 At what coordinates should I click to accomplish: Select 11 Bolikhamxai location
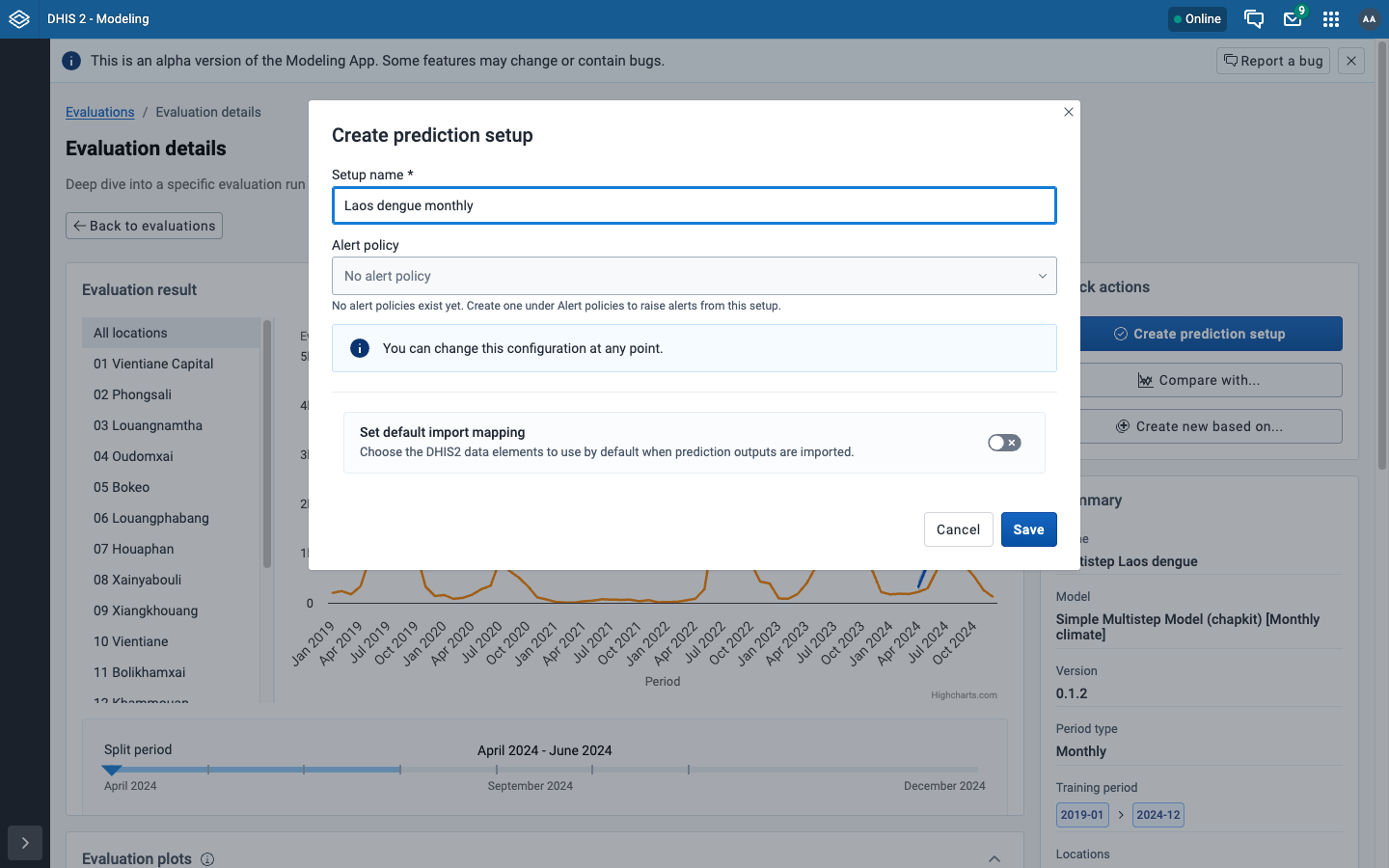171,672
